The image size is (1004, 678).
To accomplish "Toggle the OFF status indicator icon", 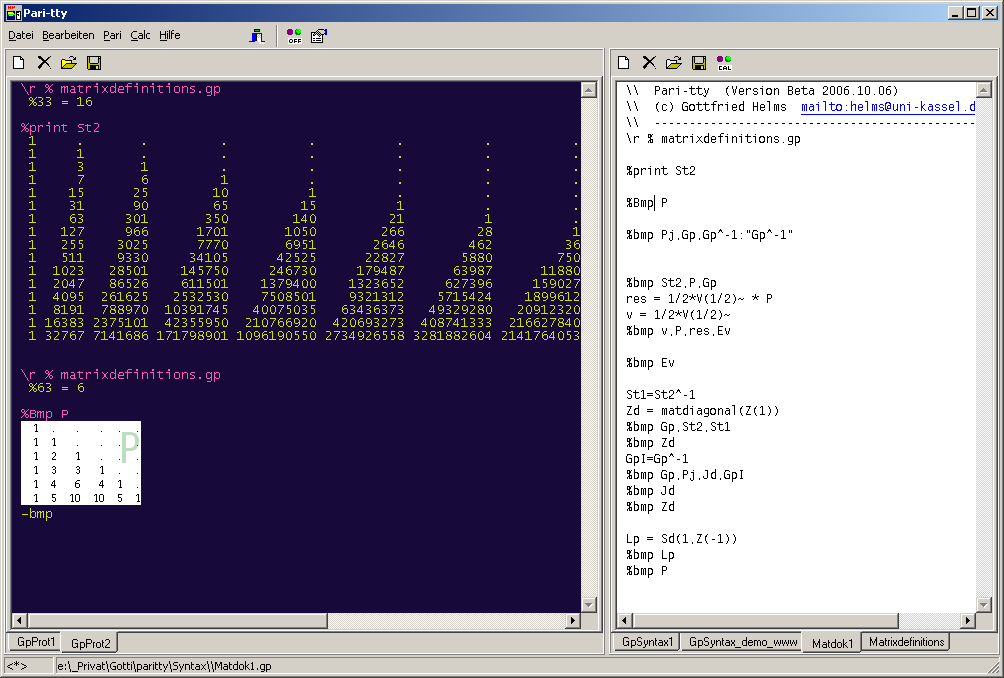I will [x=294, y=35].
